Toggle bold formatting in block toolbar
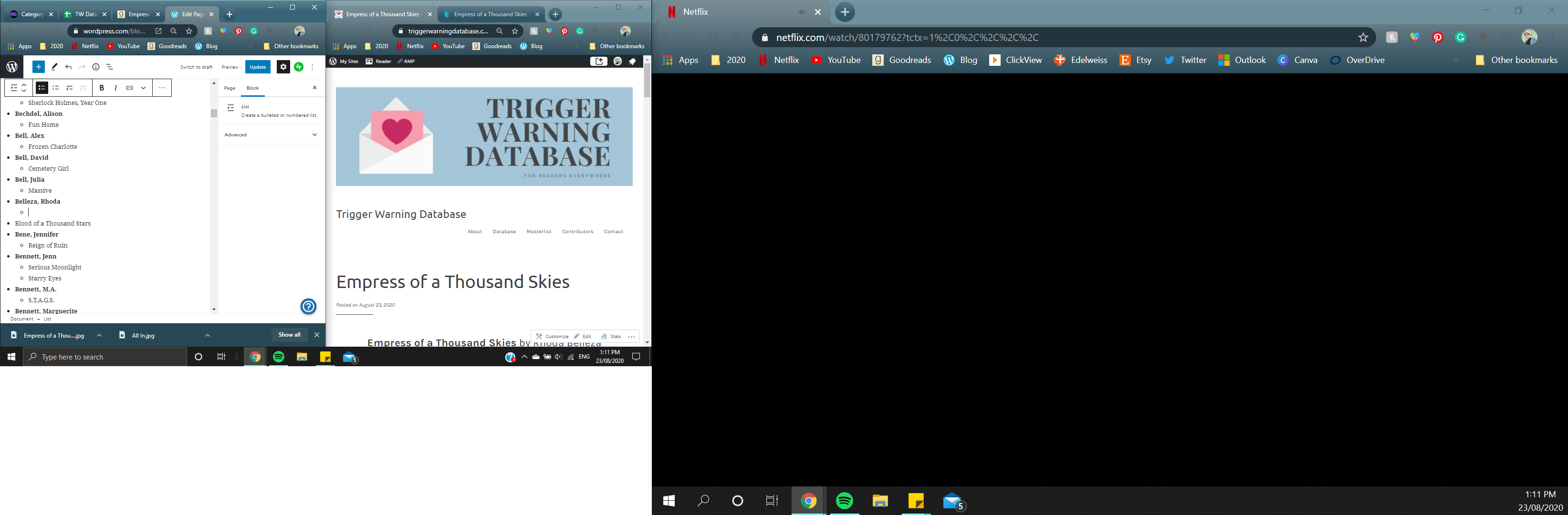 click(x=102, y=88)
